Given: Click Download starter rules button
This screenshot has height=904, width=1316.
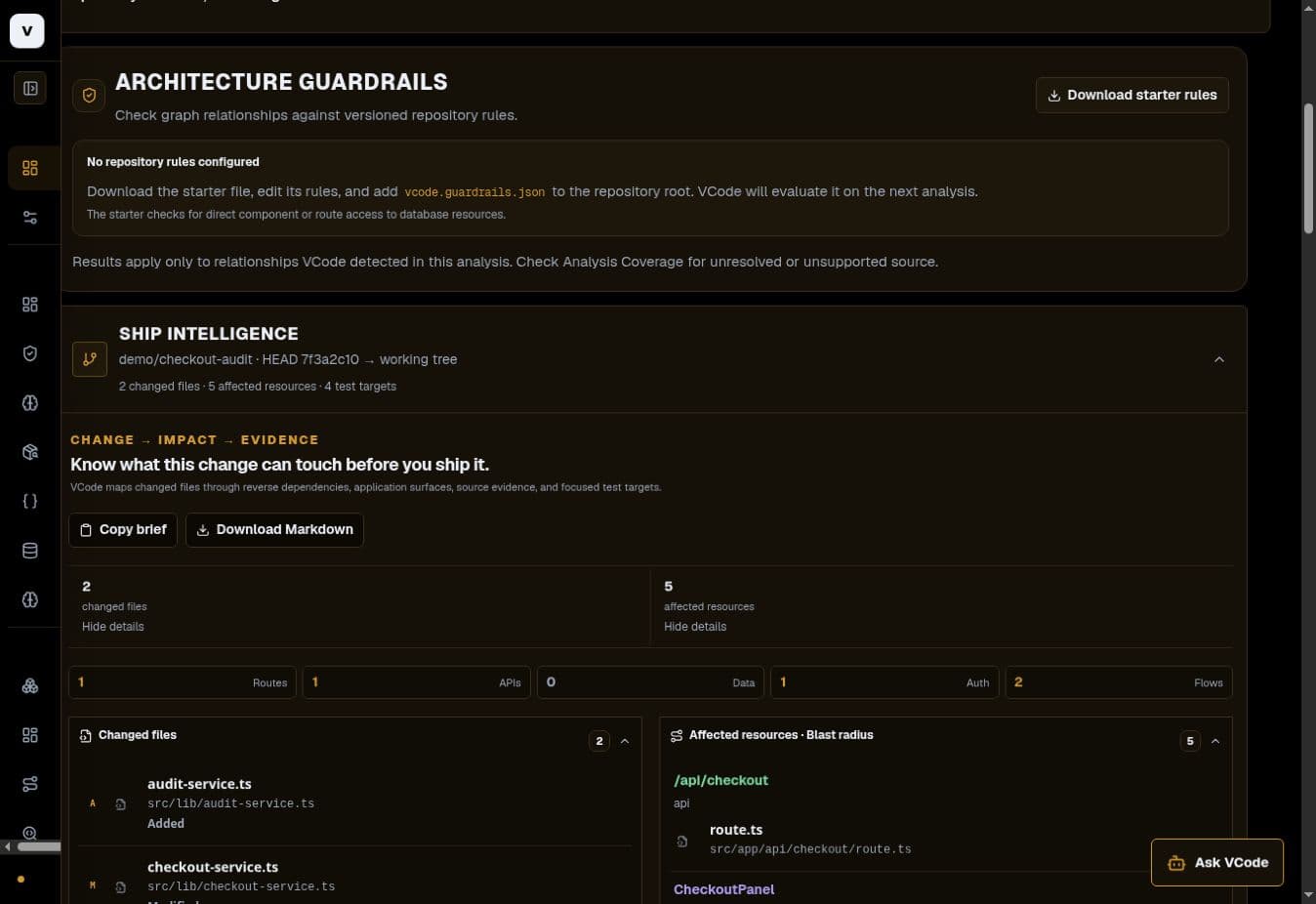Looking at the screenshot, I should [x=1132, y=96].
